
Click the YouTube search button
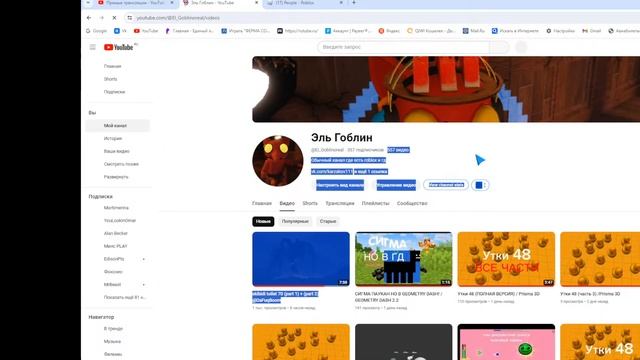(x=499, y=47)
